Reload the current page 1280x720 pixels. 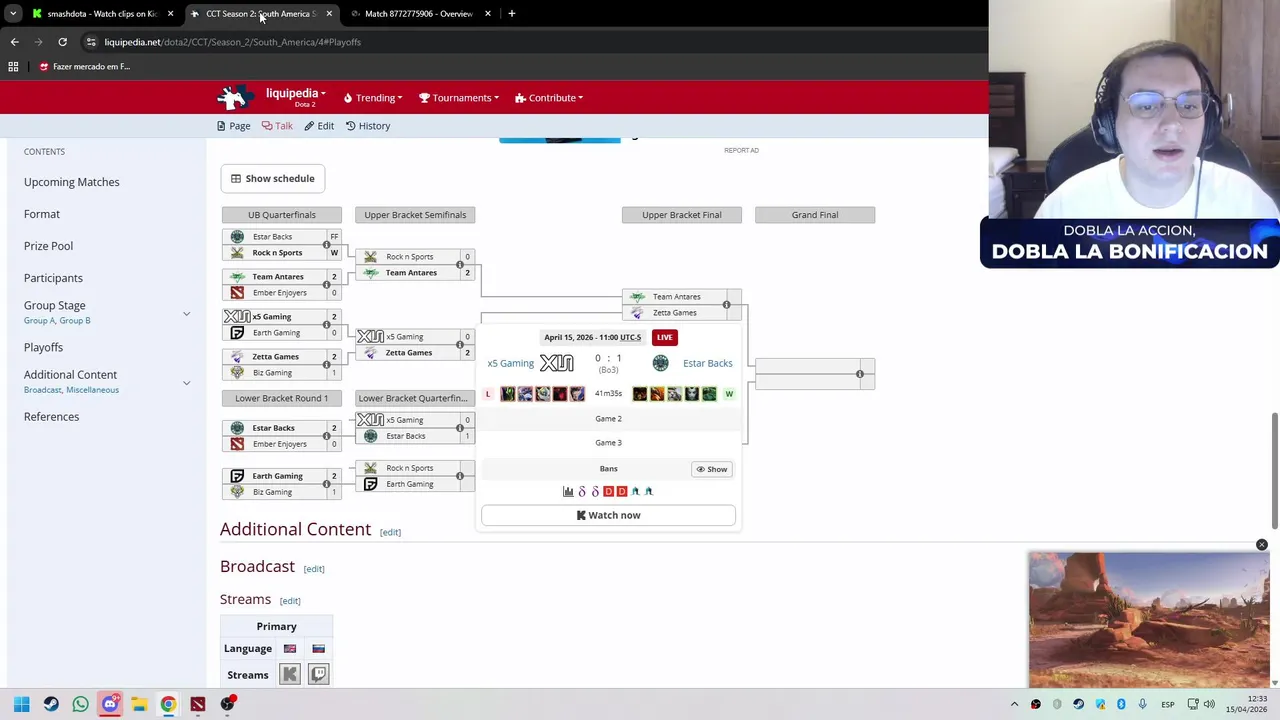[x=62, y=42]
